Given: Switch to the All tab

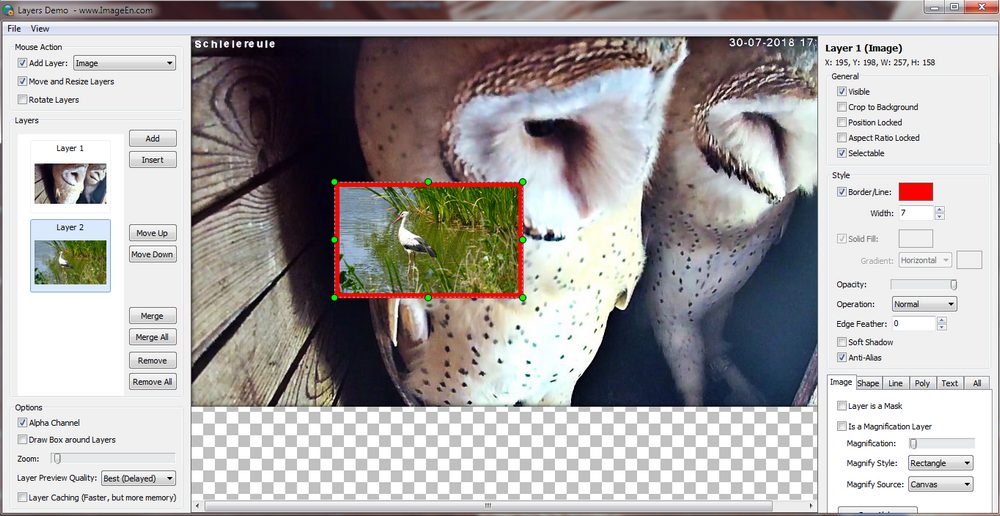Looking at the screenshot, I should pos(976,383).
